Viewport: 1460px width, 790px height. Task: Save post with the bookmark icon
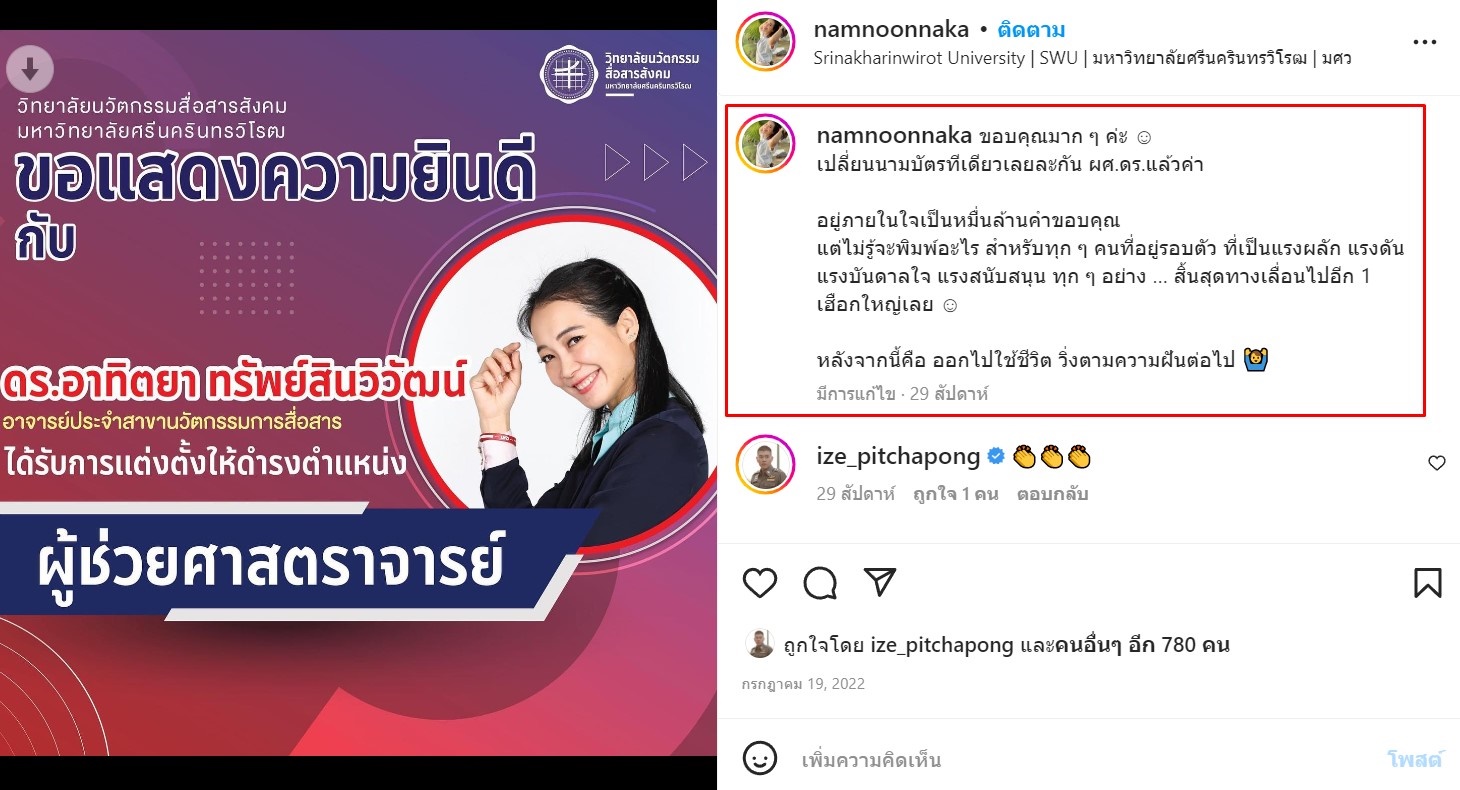coord(1428,582)
